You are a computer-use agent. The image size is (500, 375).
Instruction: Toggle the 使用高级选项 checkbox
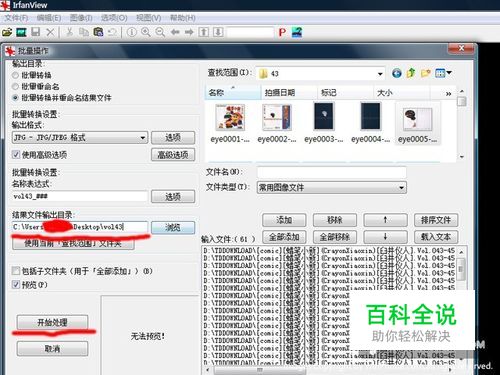click(16, 154)
